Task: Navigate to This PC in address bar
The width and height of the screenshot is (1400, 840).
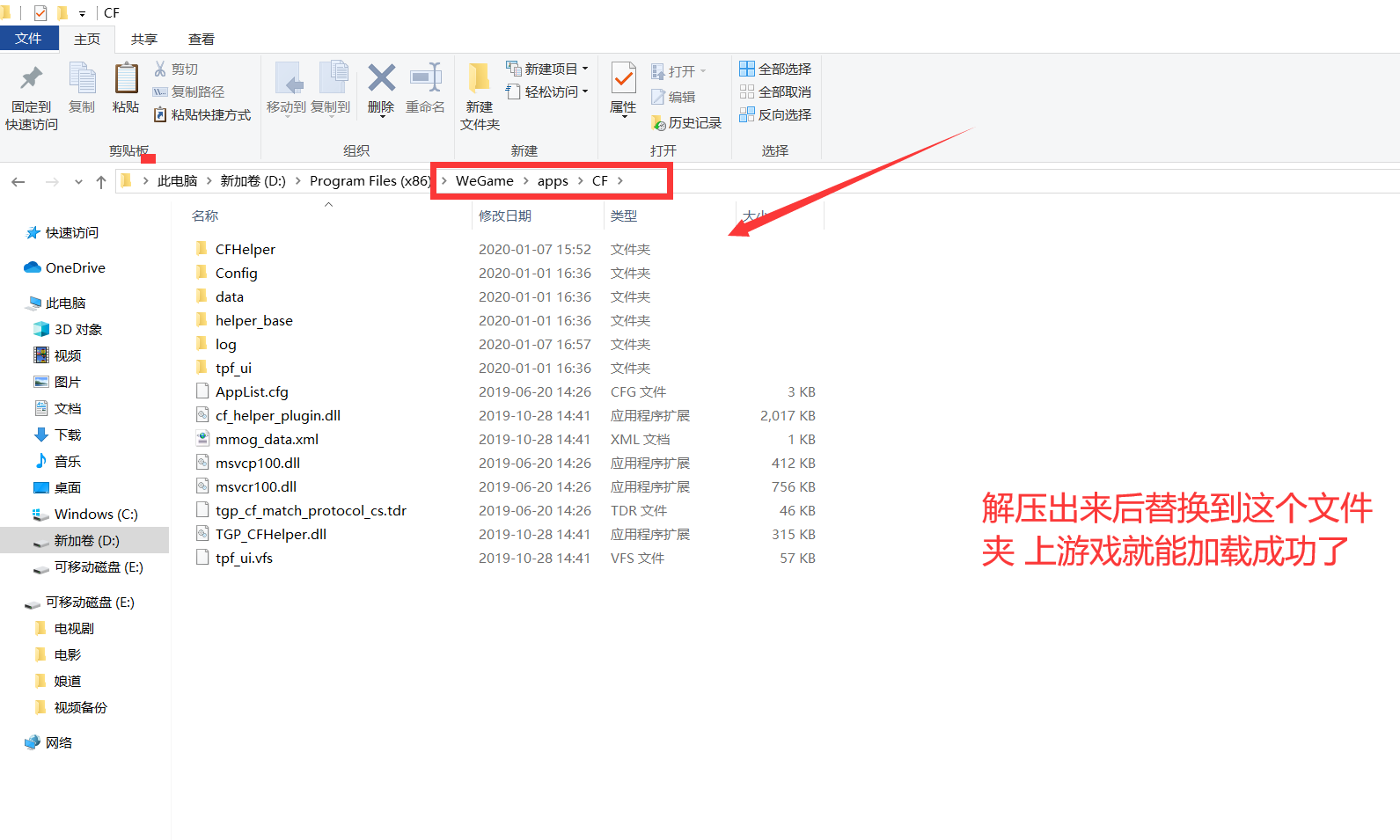Action: (x=177, y=181)
